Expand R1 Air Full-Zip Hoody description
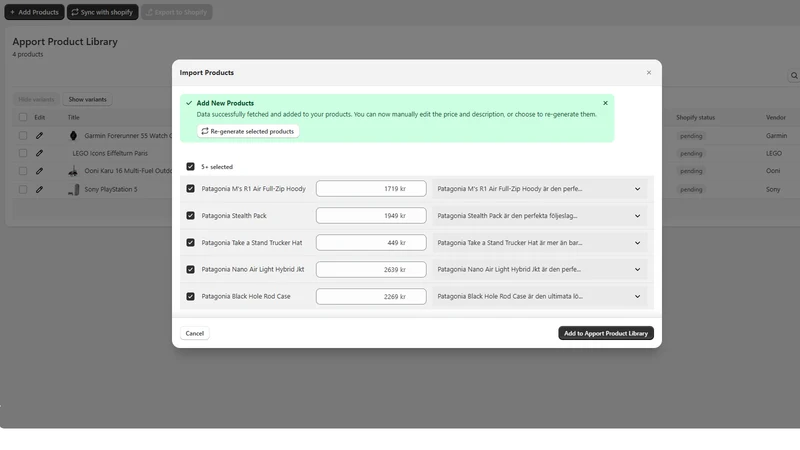The height and width of the screenshot is (450, 800). pos(637,189)
